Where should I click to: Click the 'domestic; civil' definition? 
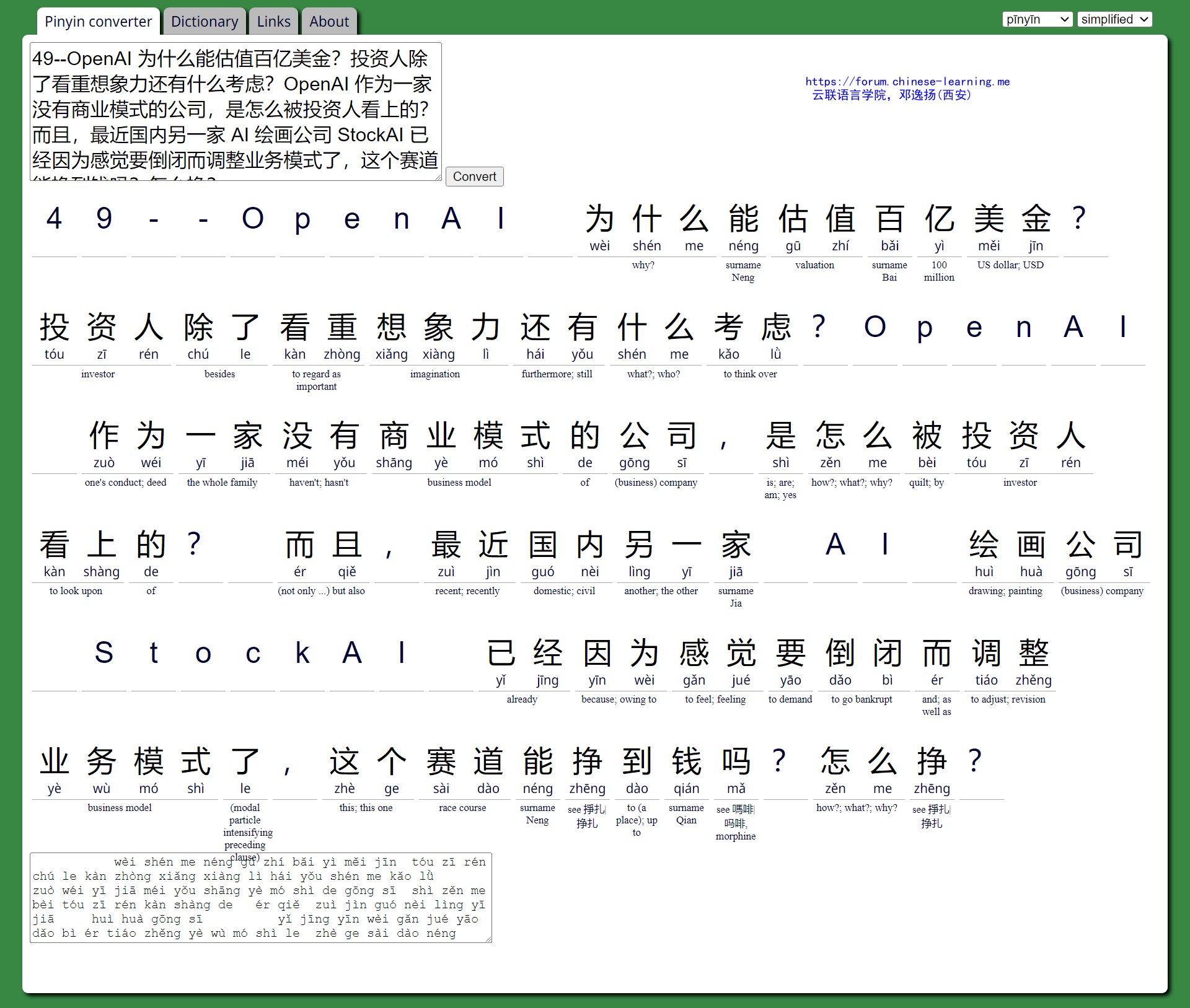(564, 591)
